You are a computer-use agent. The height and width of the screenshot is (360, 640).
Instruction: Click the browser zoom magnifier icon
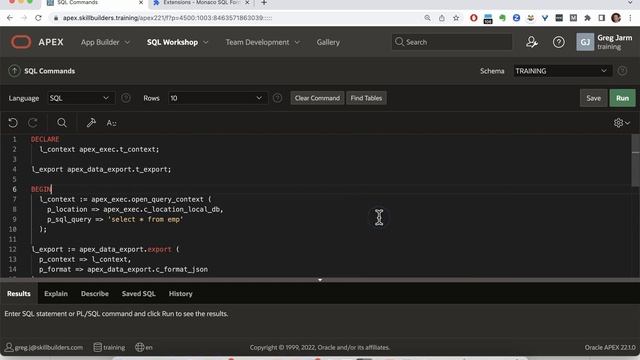(x=427, y=18)
